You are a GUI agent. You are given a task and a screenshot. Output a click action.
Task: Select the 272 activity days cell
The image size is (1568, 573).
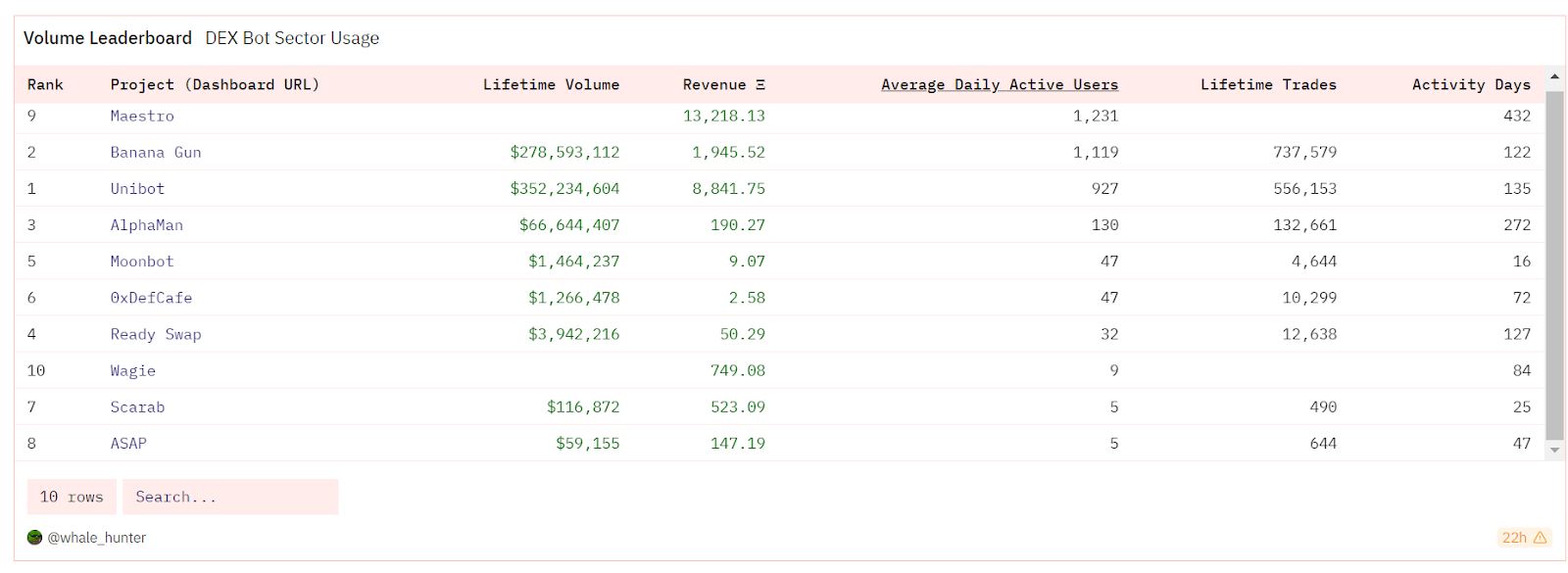pos(1517,224)
